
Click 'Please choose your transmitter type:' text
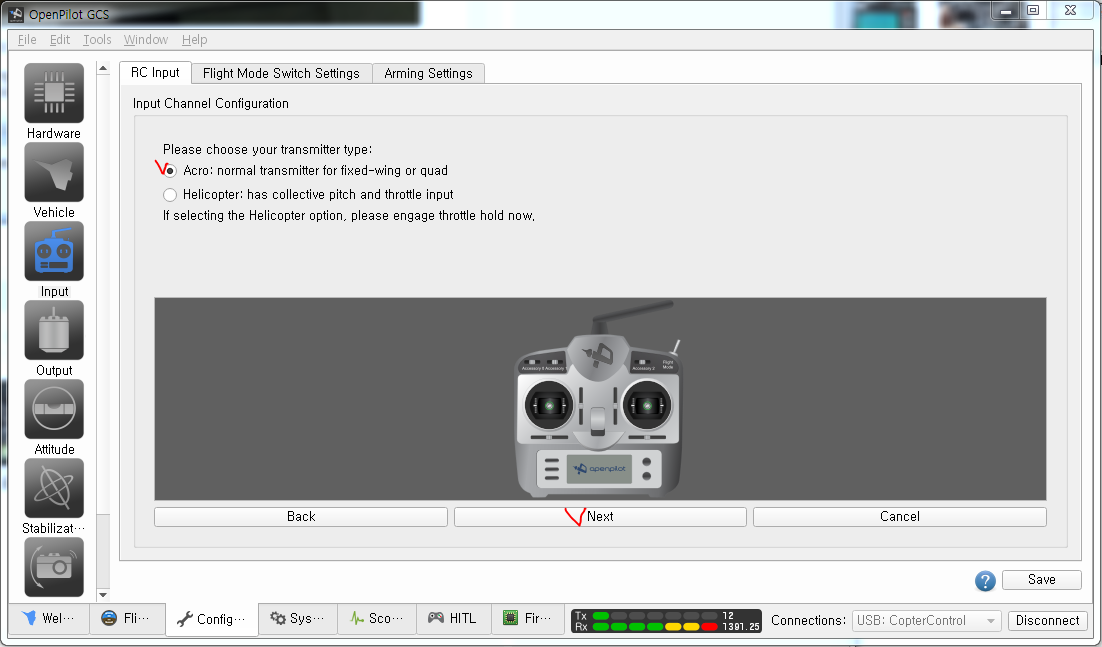pyautogui.click(x=267, y=149)
